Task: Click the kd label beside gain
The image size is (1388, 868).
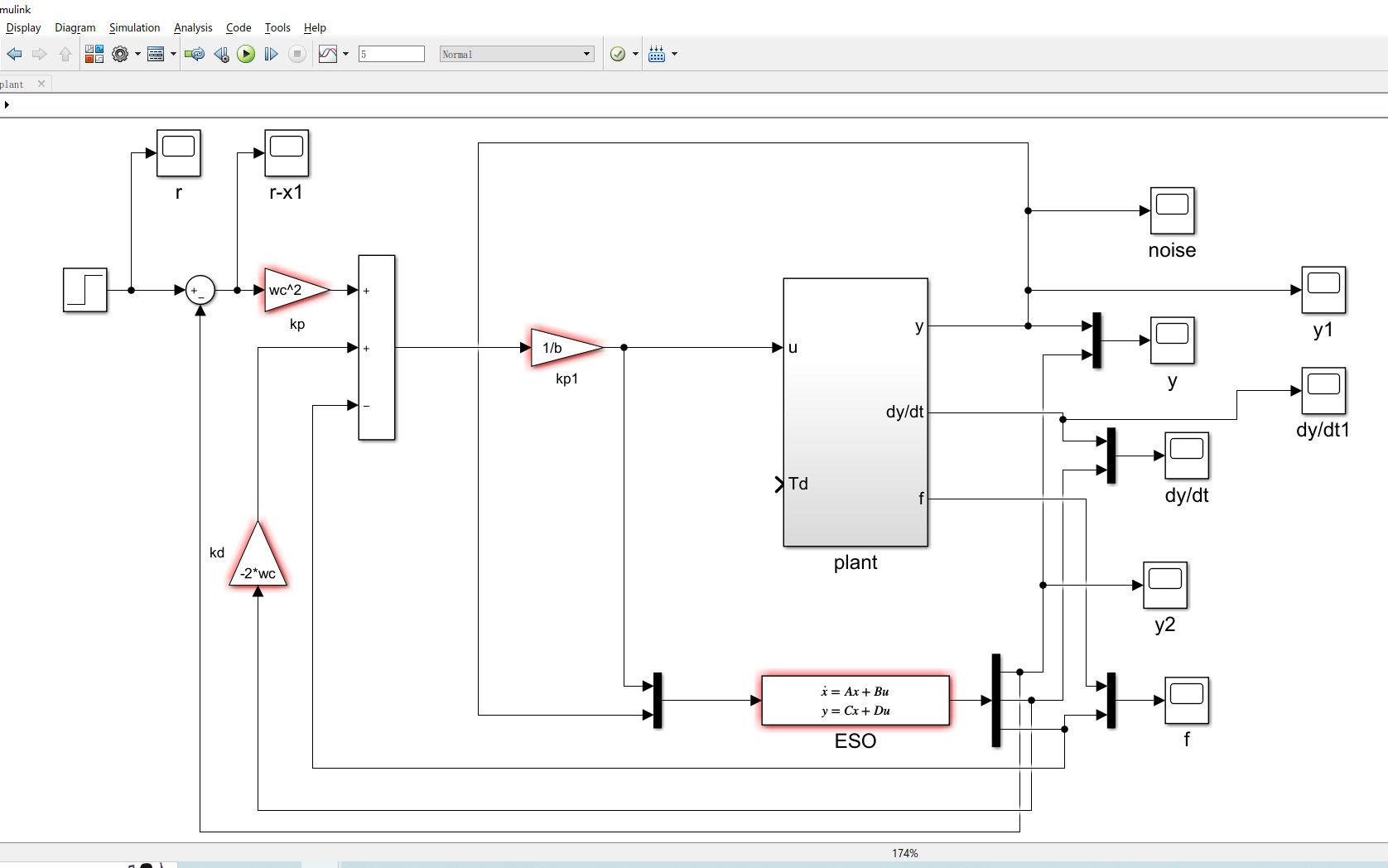Action: 217,552
